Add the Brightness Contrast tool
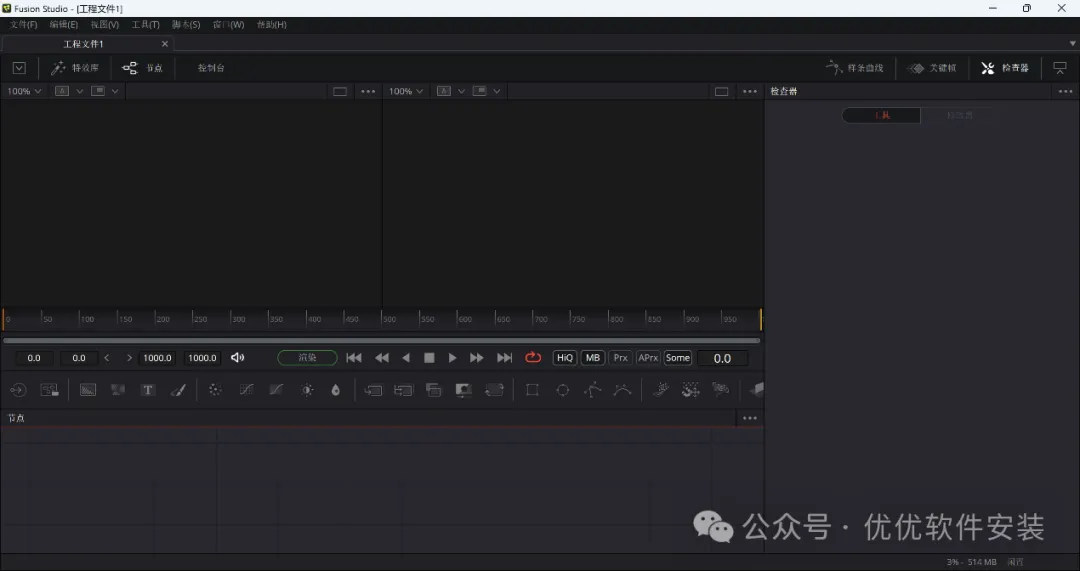This screenshot has height=571, width=1080. [307, 390]
